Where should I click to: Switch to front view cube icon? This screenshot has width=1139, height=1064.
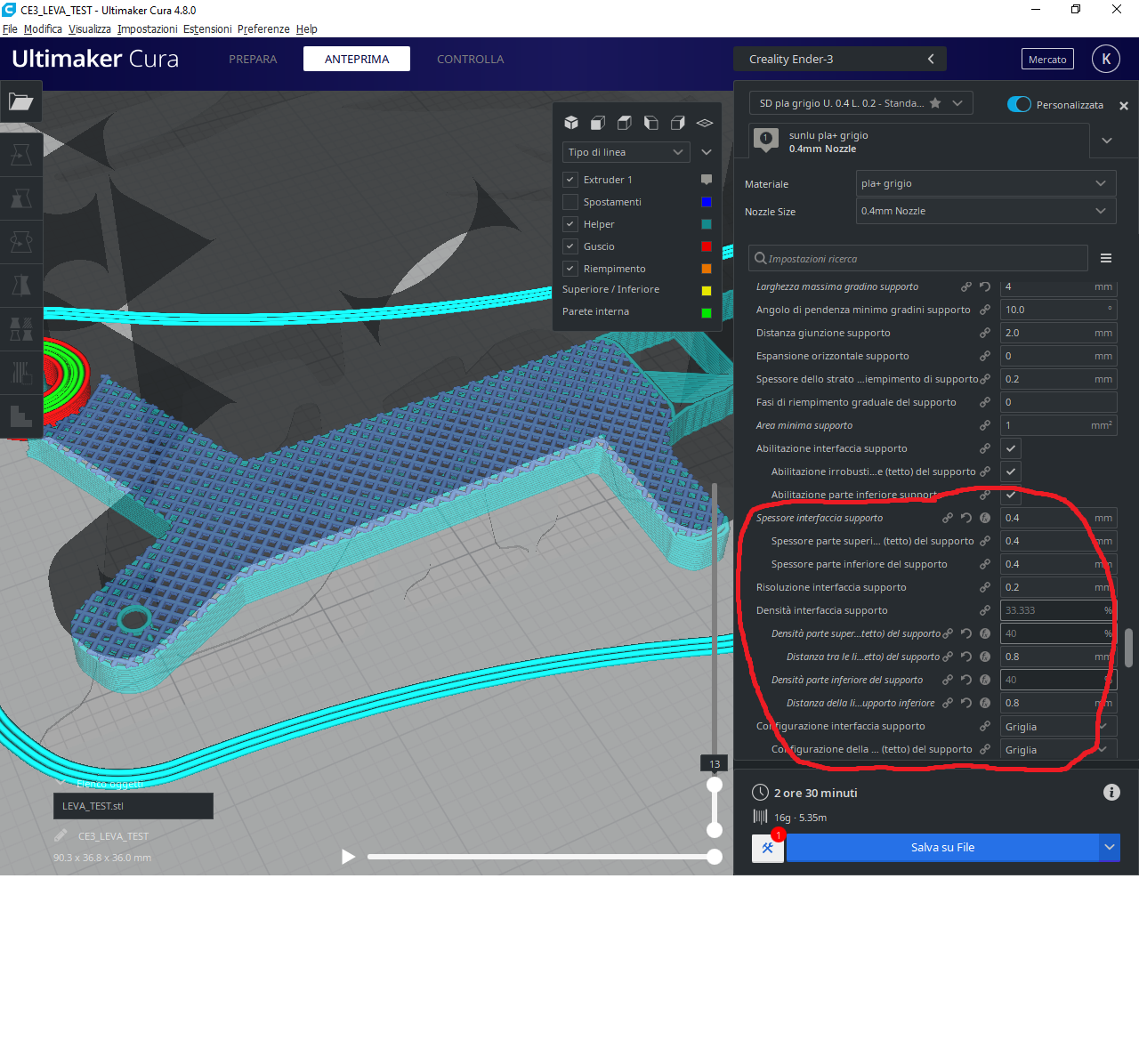point(598,123)
